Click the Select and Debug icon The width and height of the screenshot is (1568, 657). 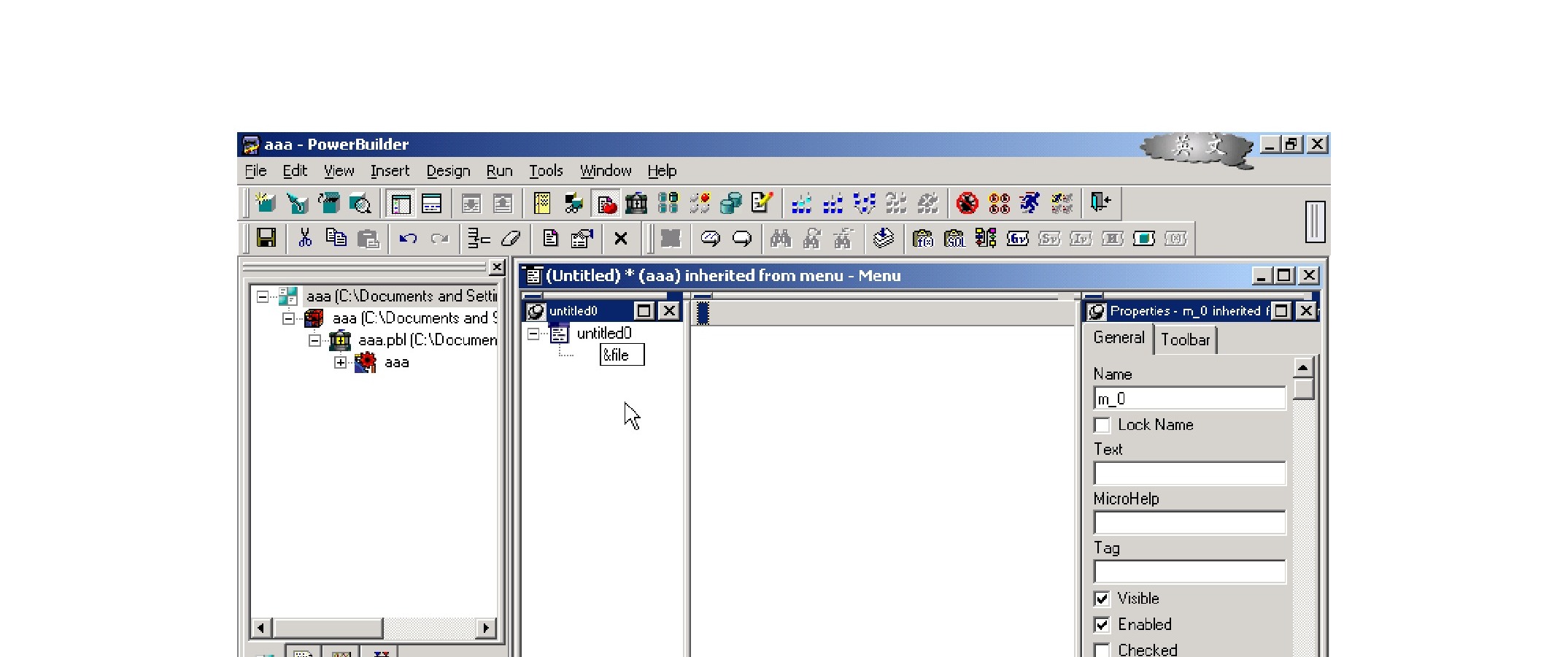coord(999,203)
